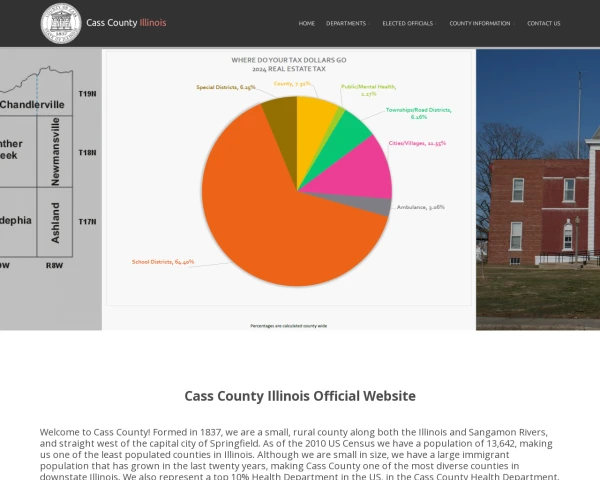The height and width of the screenshot is (480, 600).
Task: Click the brick courthouse photo slide
Action: coord(538,189)
